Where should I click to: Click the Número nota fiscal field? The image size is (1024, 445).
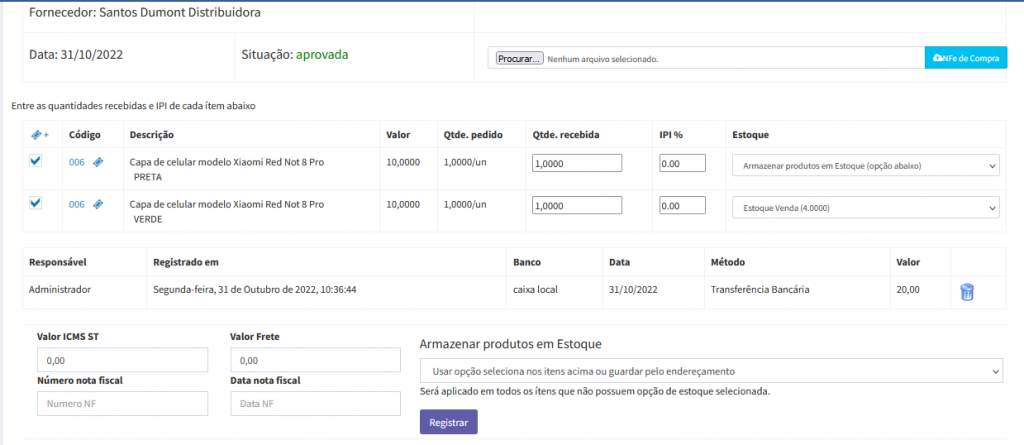pos(122,403)
